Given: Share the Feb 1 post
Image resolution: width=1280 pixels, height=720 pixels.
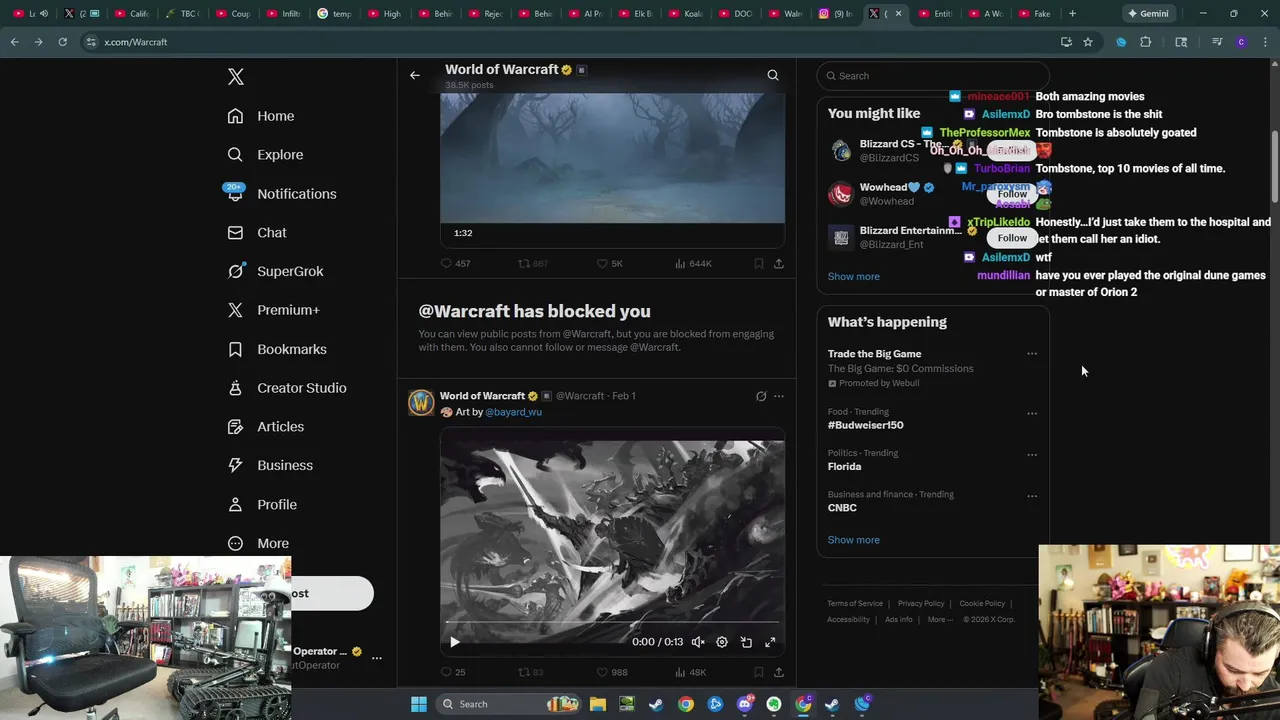Looking at the screenshot, I should pos(779,672).
